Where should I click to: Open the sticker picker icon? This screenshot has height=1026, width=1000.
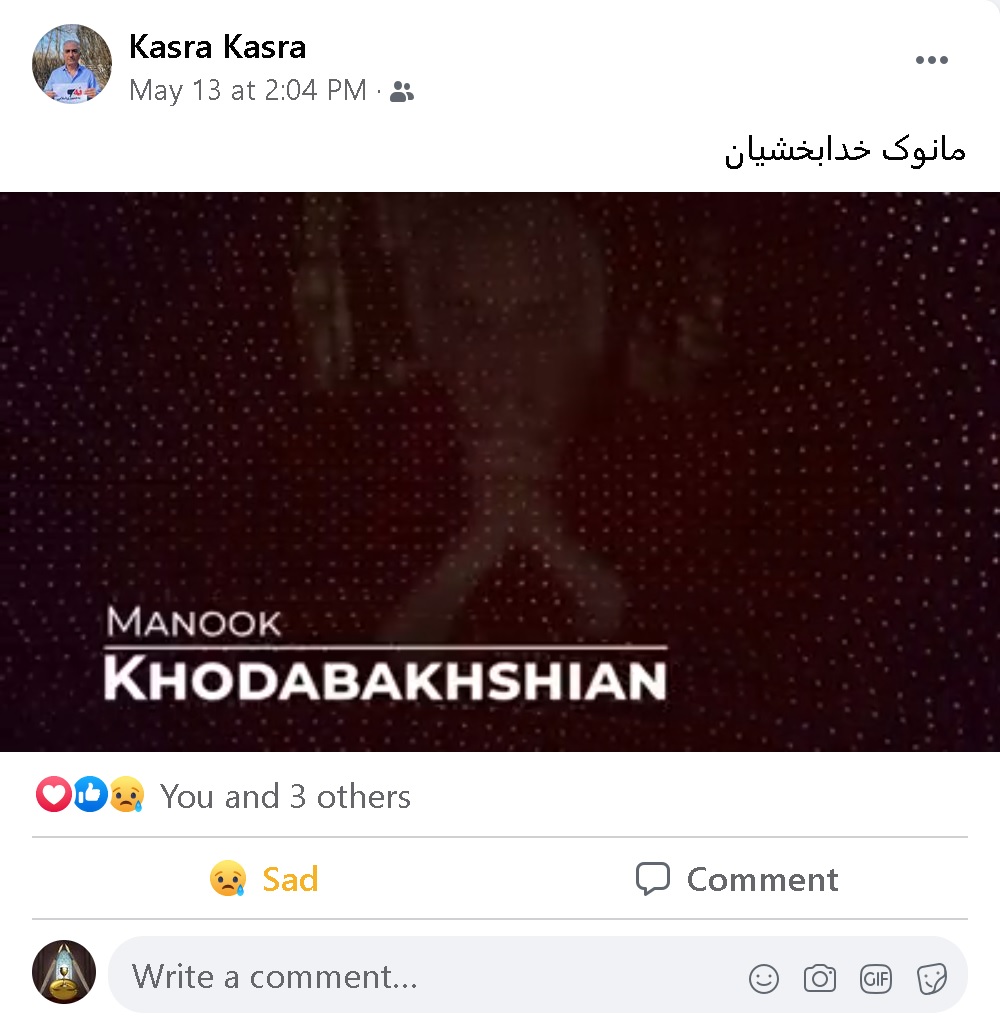point(931,979)
